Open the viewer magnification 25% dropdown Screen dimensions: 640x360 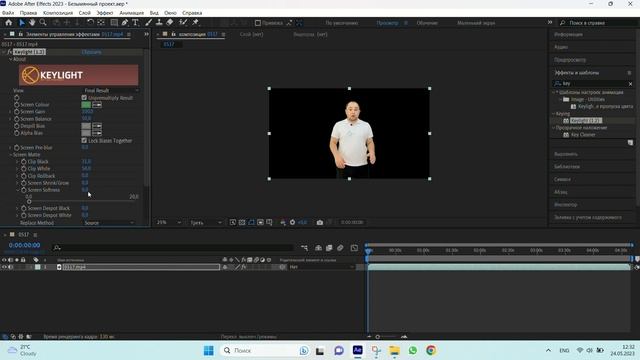click(169, 222)
